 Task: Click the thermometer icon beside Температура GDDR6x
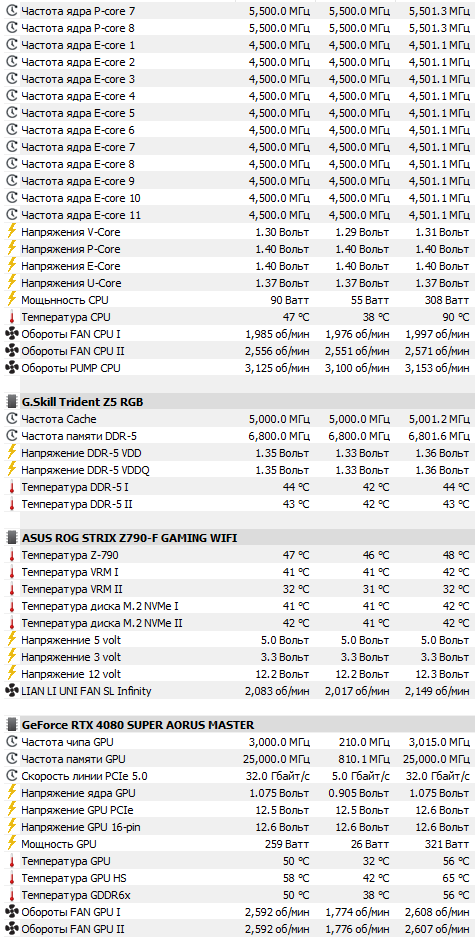coord(11,895)
